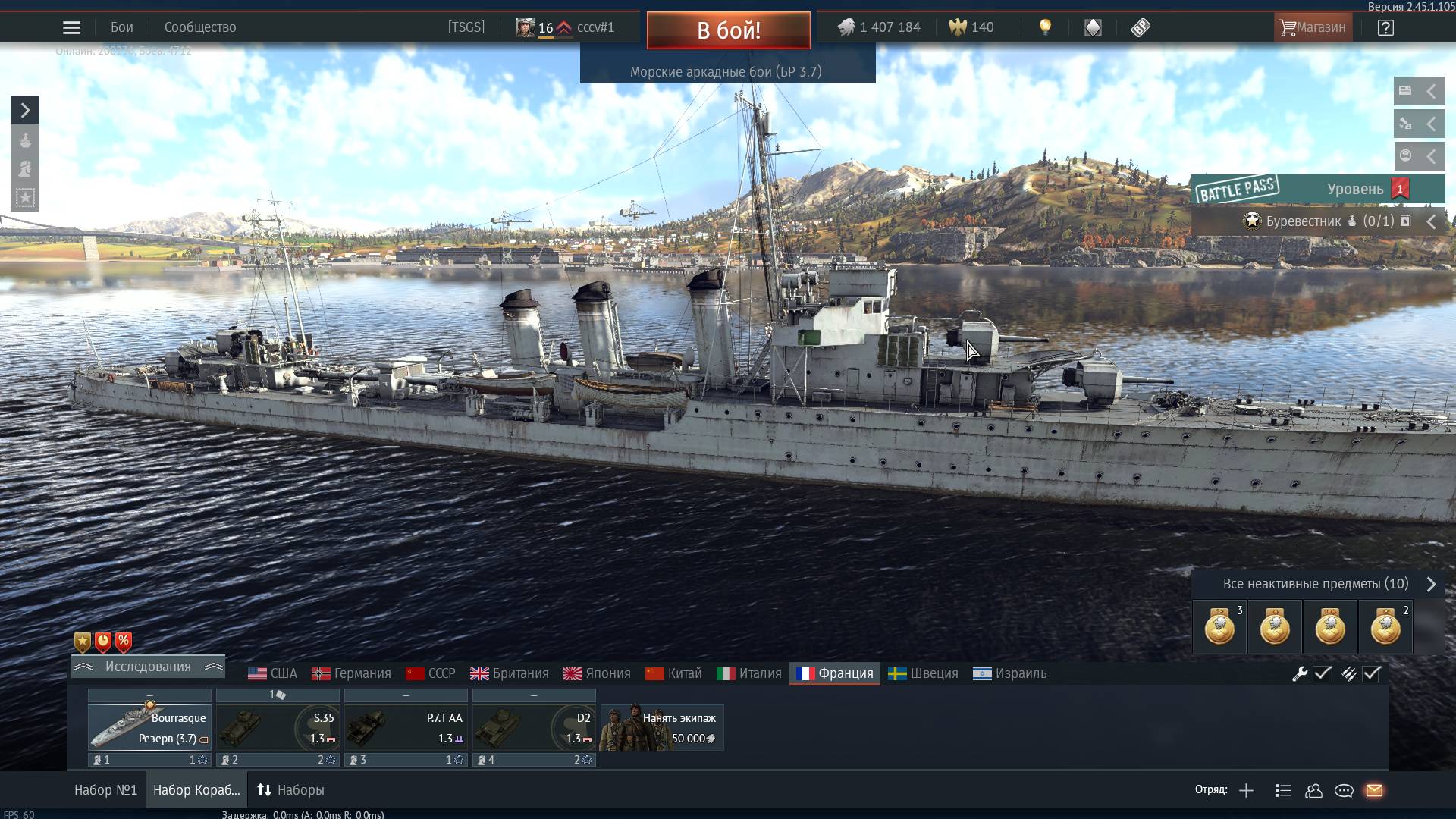Click the gold star bonus badge
Screen dimensions: 1456x819
[x=83, y=642]
